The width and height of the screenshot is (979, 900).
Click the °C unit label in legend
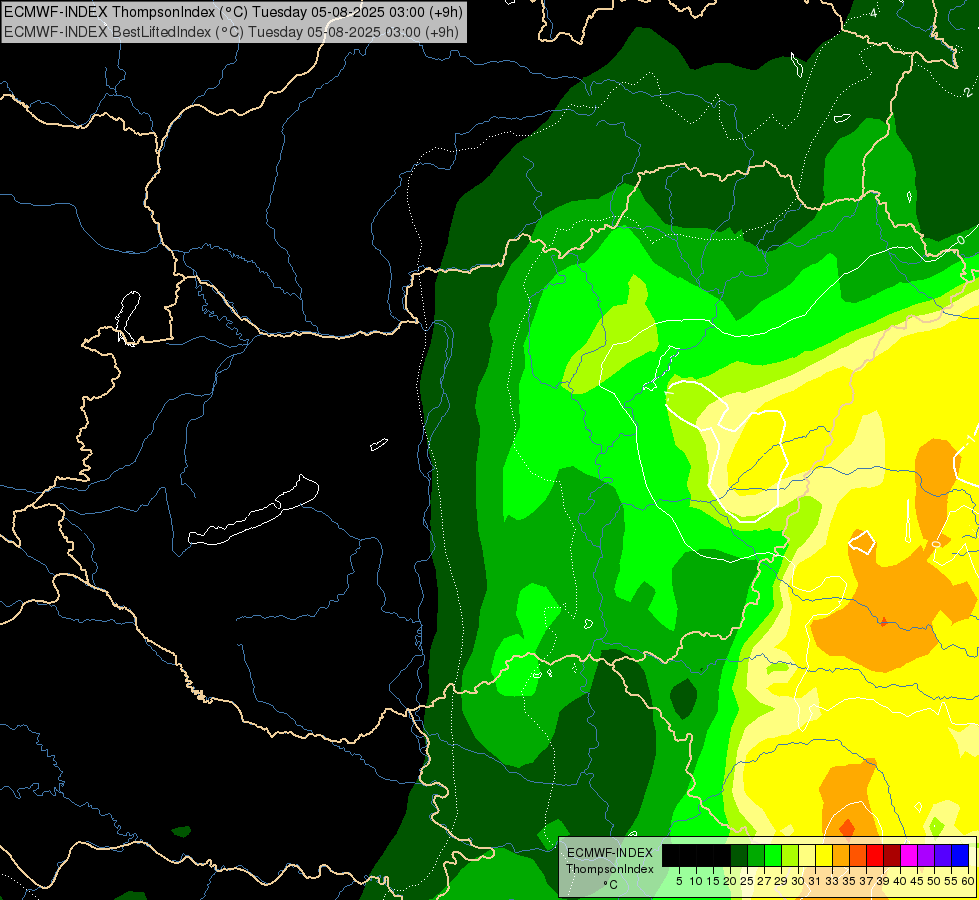pyautogui.click(x=611, y=885)
